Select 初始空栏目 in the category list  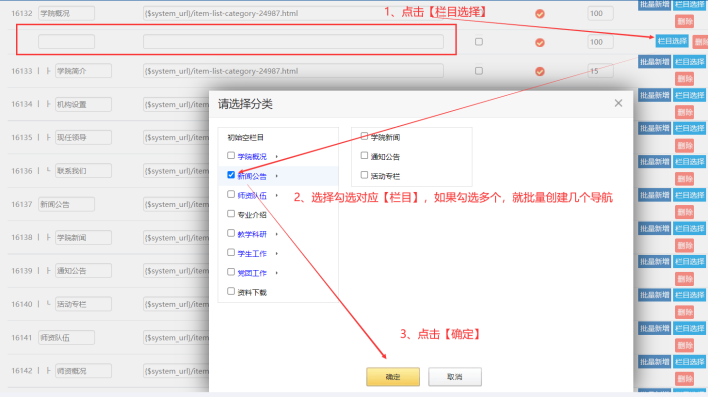[245, 137]
